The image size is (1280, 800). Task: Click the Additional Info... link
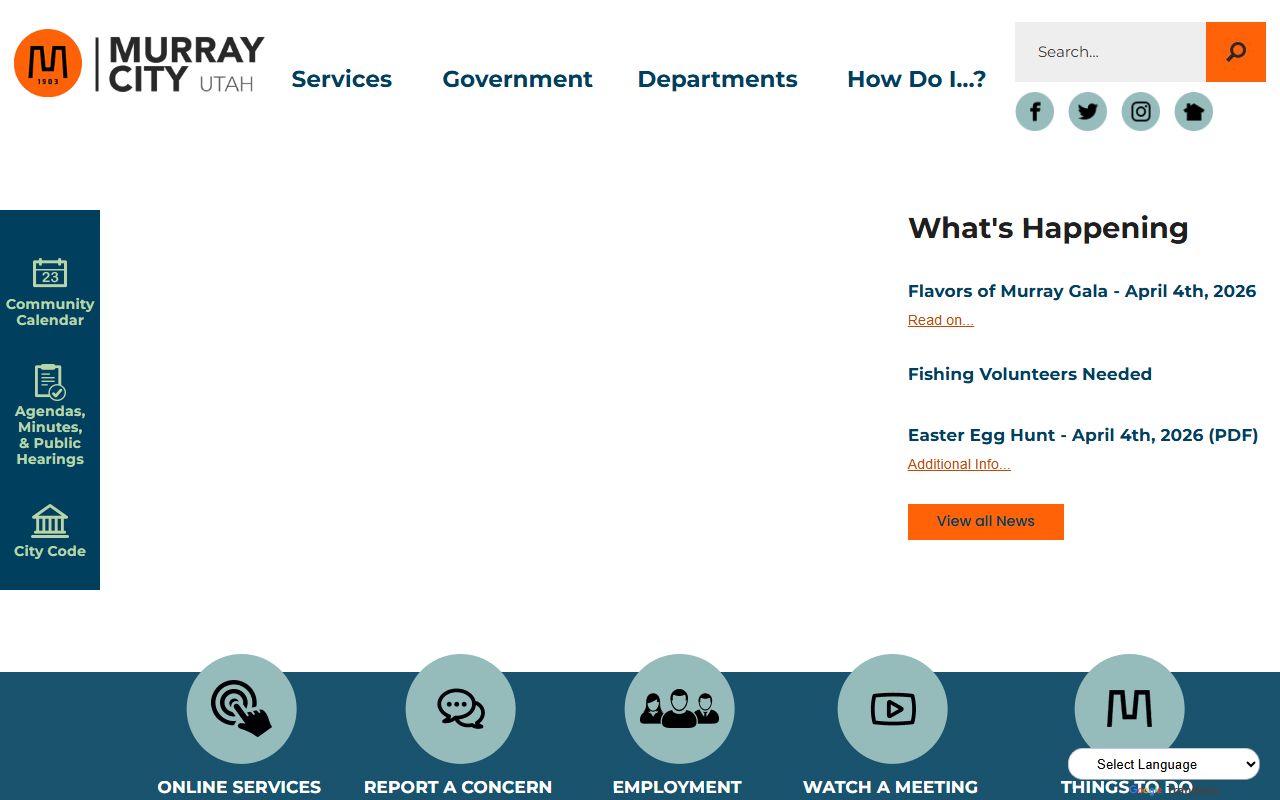959,464
